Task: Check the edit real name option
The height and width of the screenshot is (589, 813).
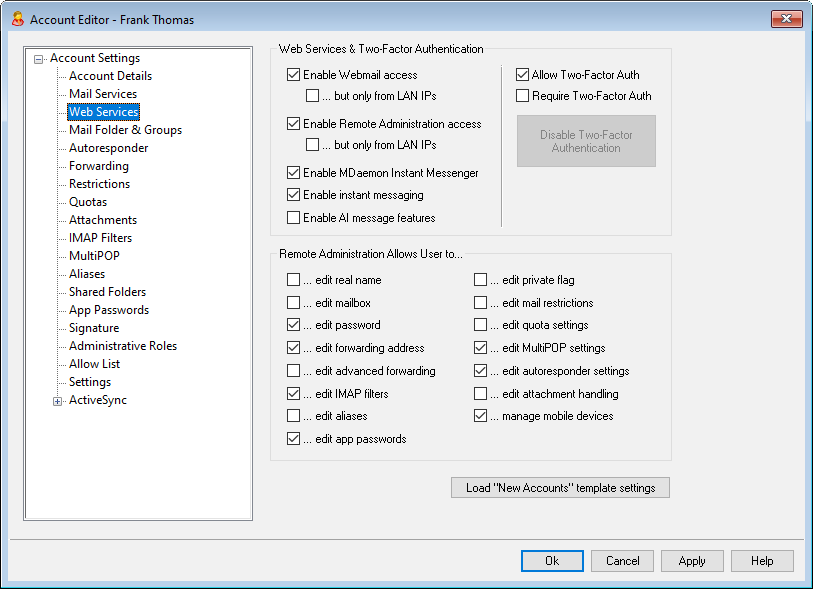Action: coord(294,280)
